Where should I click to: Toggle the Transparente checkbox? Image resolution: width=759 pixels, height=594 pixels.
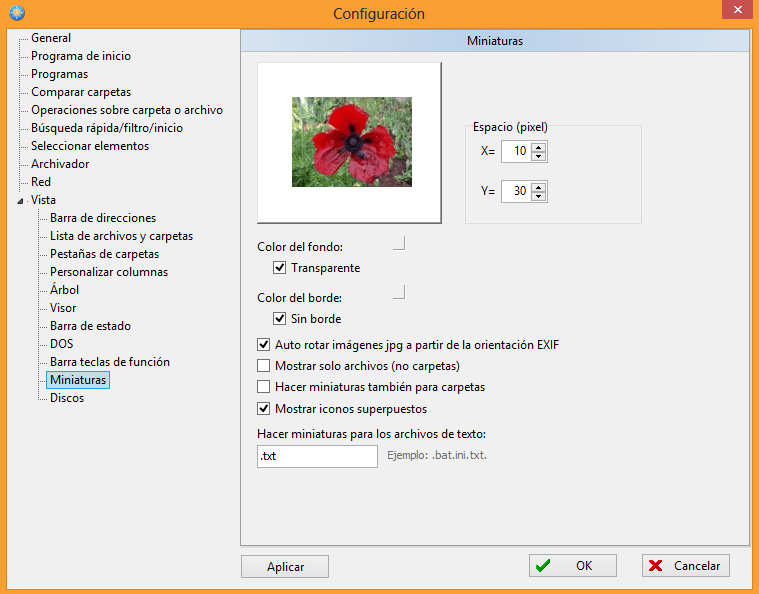coord(279,268)
